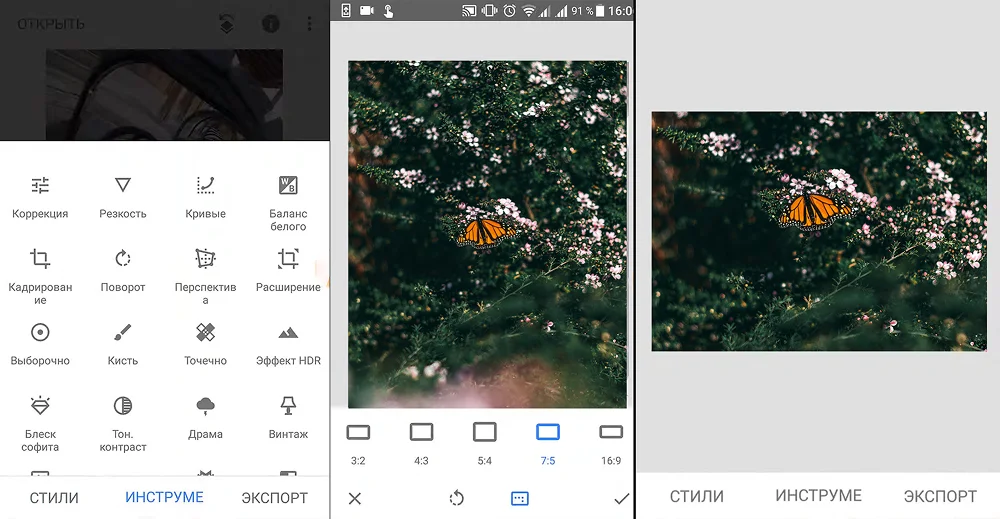Image resolution: width=1000 pixels, height=519 pixels.
Task: Open the Перспектива tool
Action: coord(205,277)
